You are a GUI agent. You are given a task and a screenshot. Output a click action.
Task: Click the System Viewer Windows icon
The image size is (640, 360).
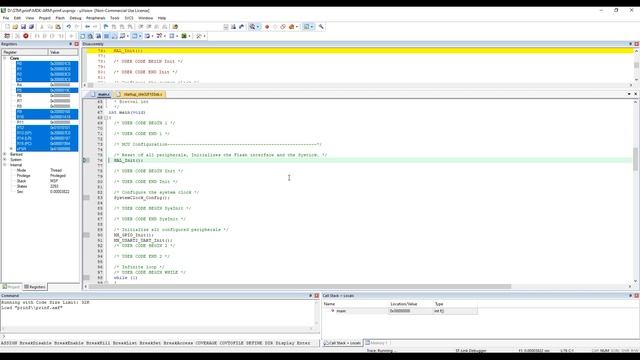[184, 36]
